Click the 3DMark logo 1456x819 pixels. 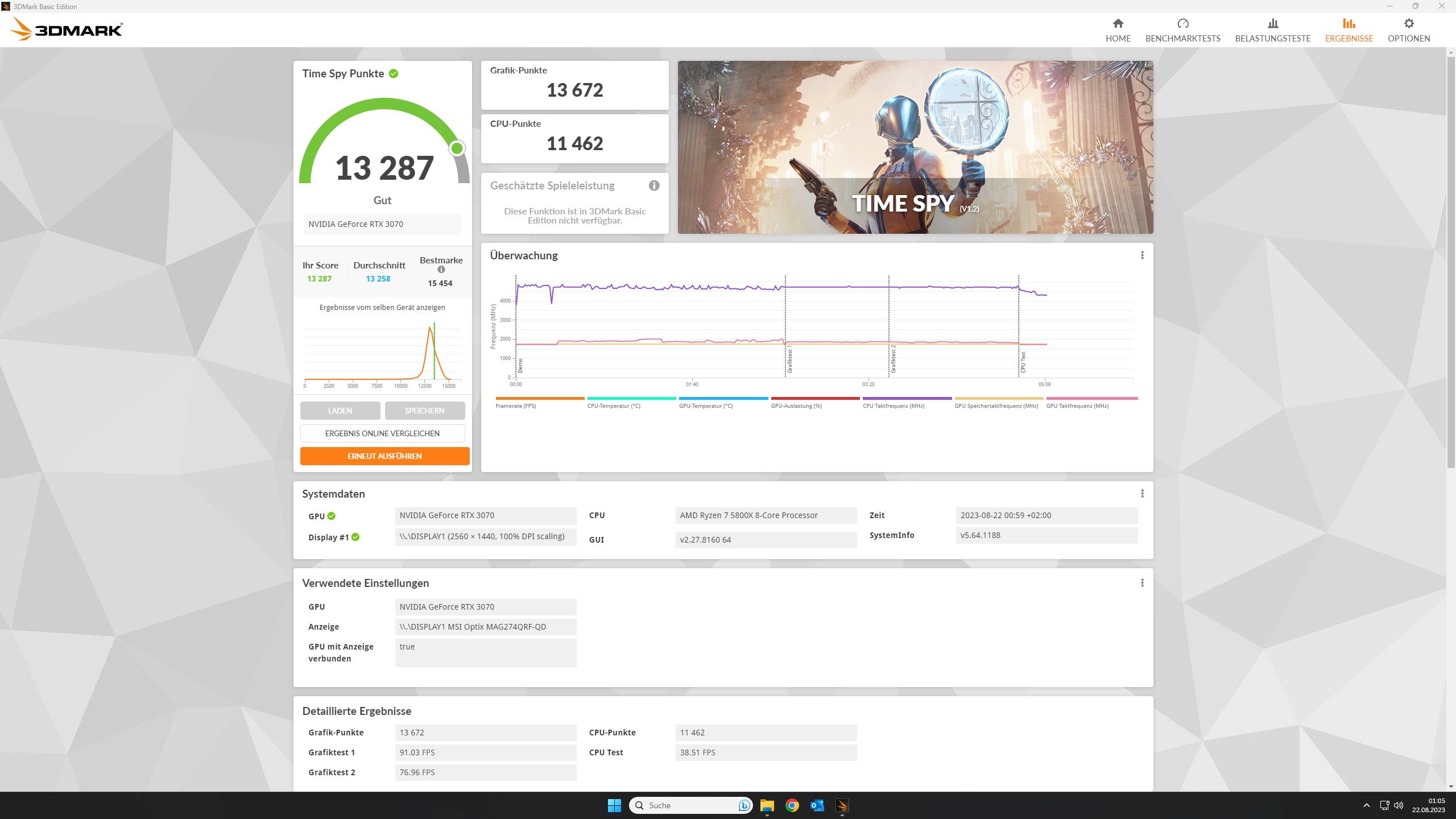click(x=67, y=30)
